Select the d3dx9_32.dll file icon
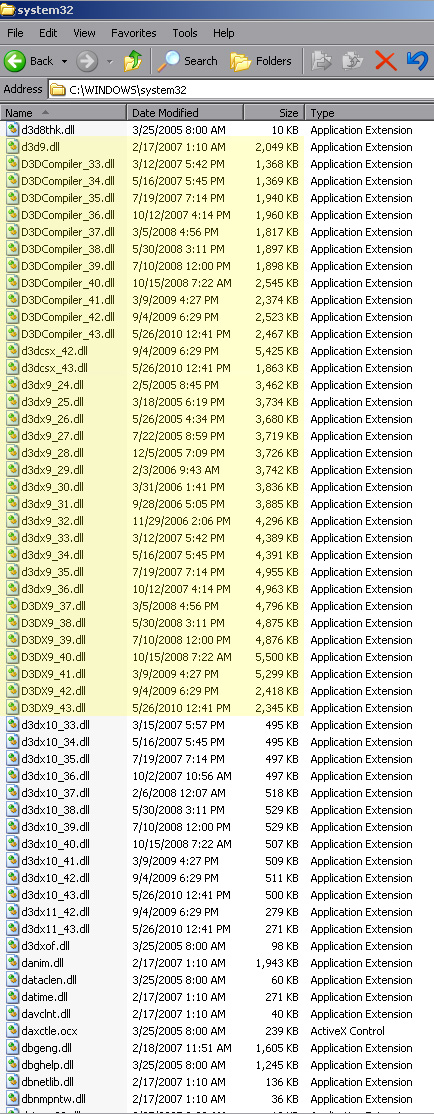Screen dimensions: 434x1114 click(x=12, y=521)
